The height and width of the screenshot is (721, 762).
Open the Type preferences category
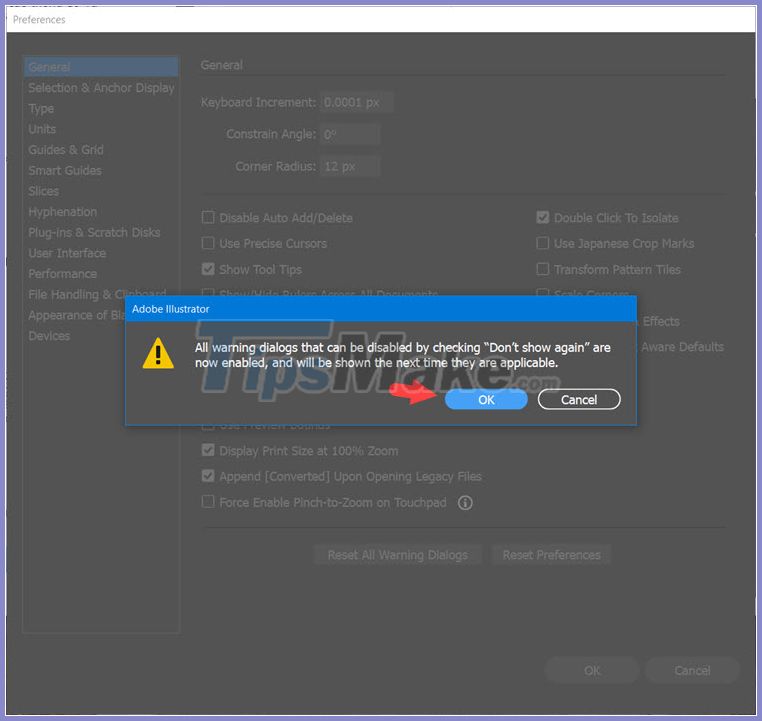point(41,108)
